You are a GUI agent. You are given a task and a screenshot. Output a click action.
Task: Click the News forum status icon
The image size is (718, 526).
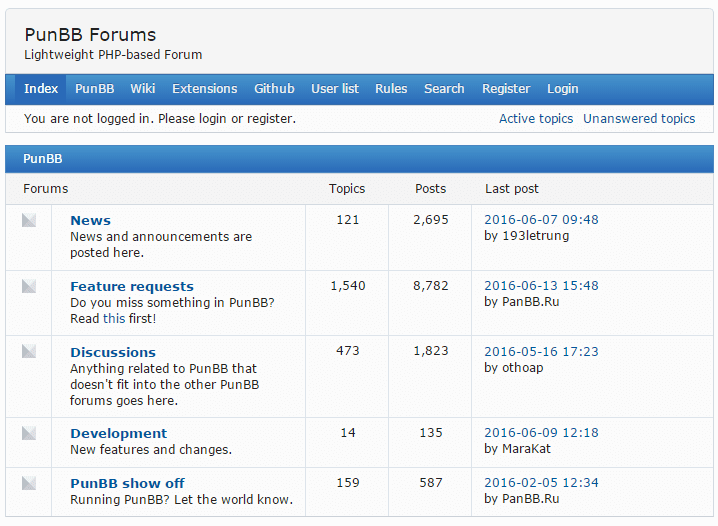click(x=29, y=220)
